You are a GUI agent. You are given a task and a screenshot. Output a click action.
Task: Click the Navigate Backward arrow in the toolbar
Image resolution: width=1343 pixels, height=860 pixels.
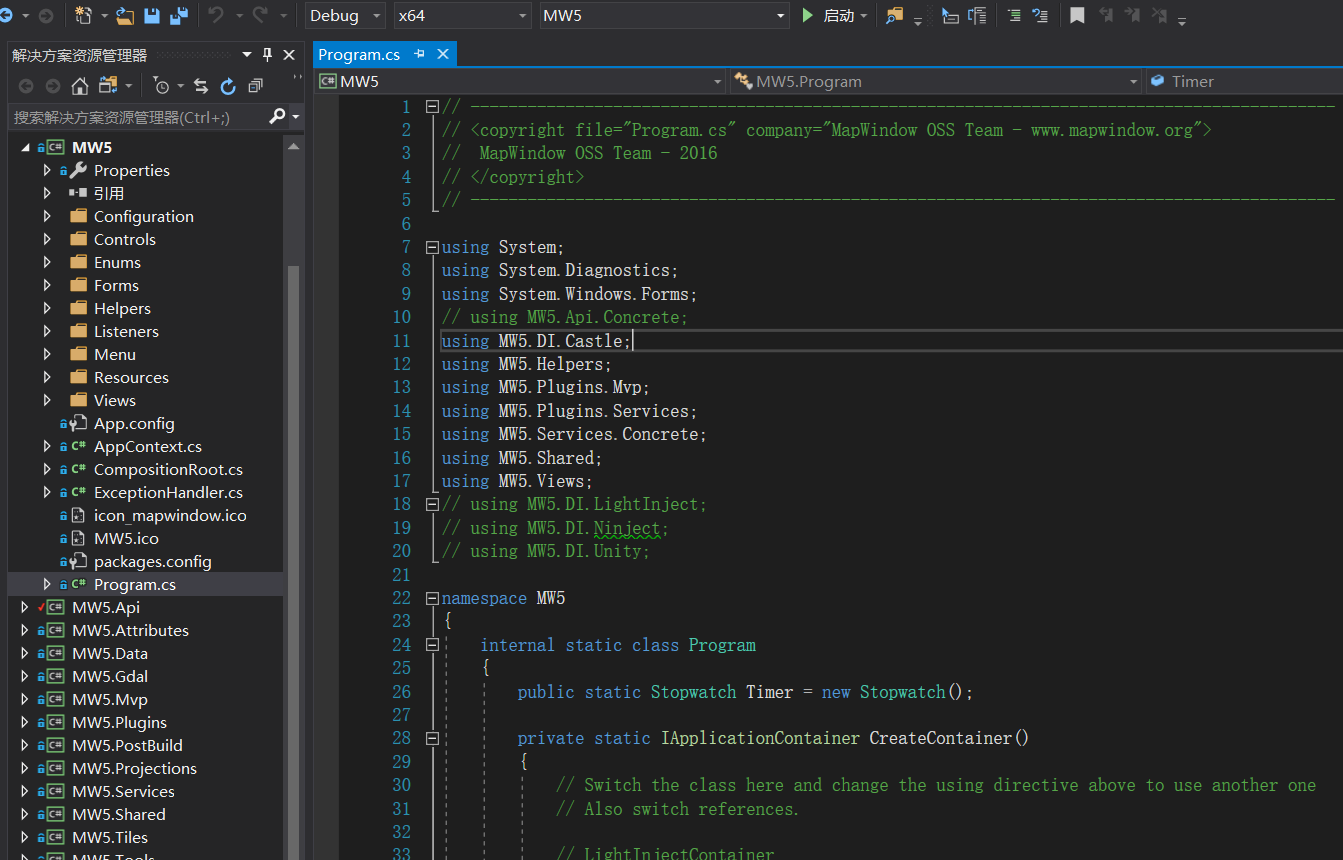tap(7, 16)
